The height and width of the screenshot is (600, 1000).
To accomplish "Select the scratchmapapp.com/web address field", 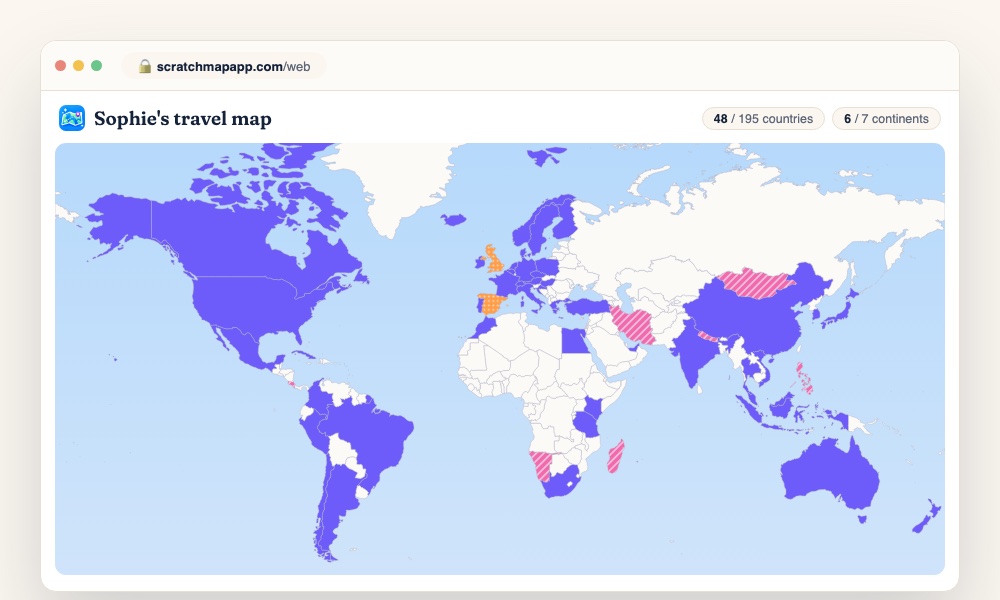I will 224,66.
